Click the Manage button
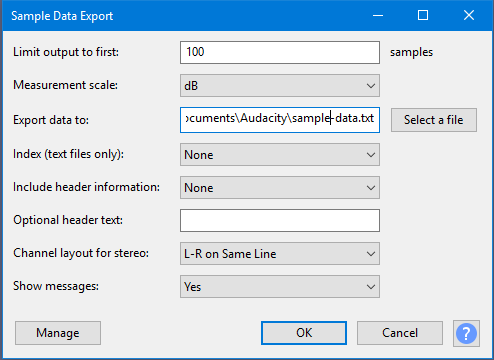The image size is (494, 360). point(58,333)
